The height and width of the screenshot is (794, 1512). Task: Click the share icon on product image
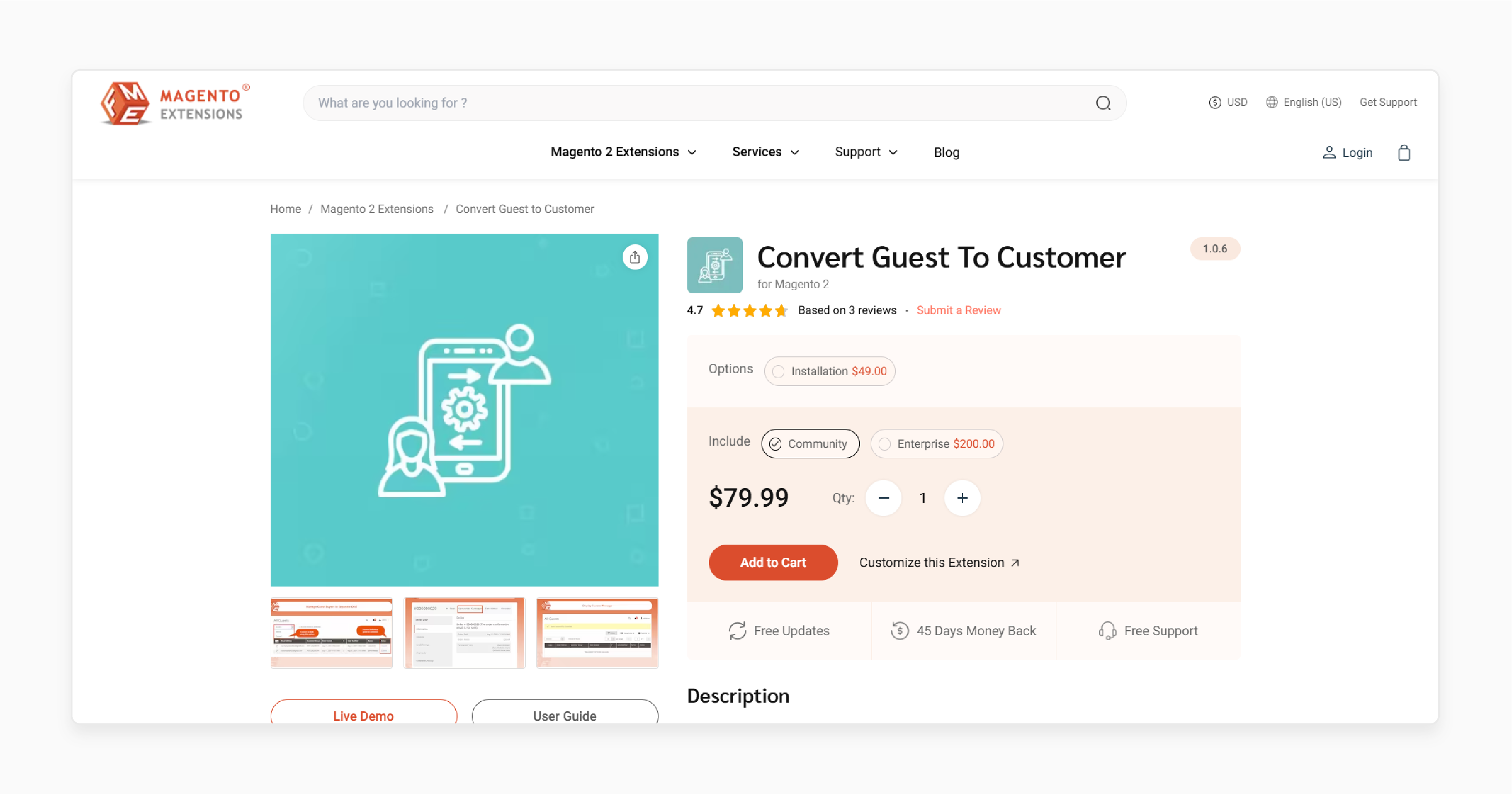pos(634,257)
